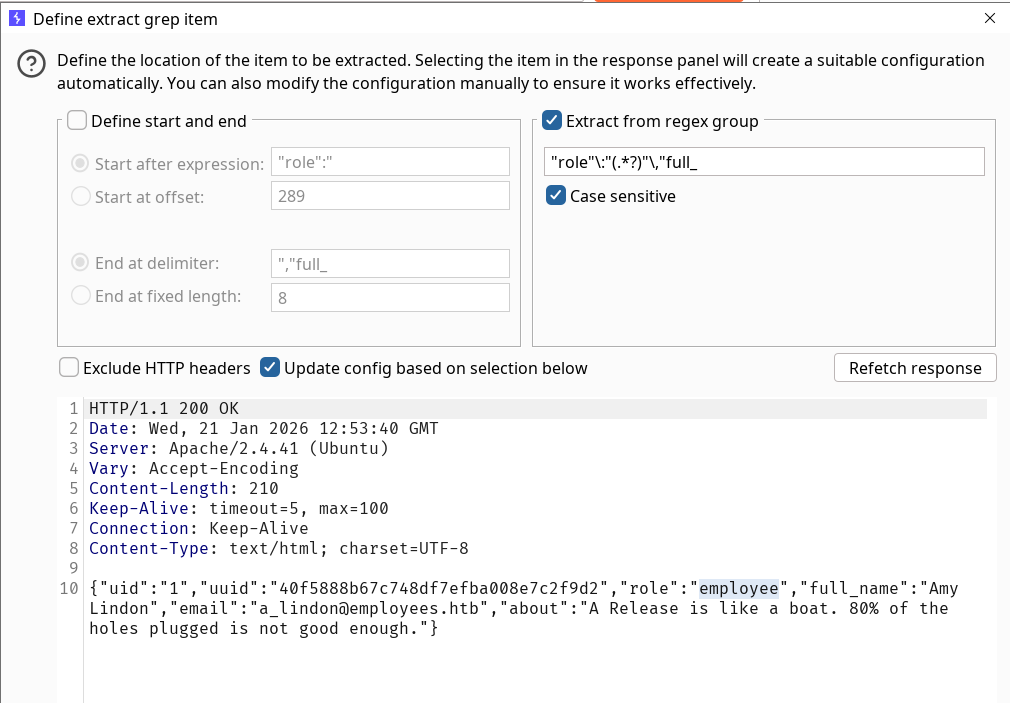
Task: Click the help question mark icon
Action: coord(32,65)
